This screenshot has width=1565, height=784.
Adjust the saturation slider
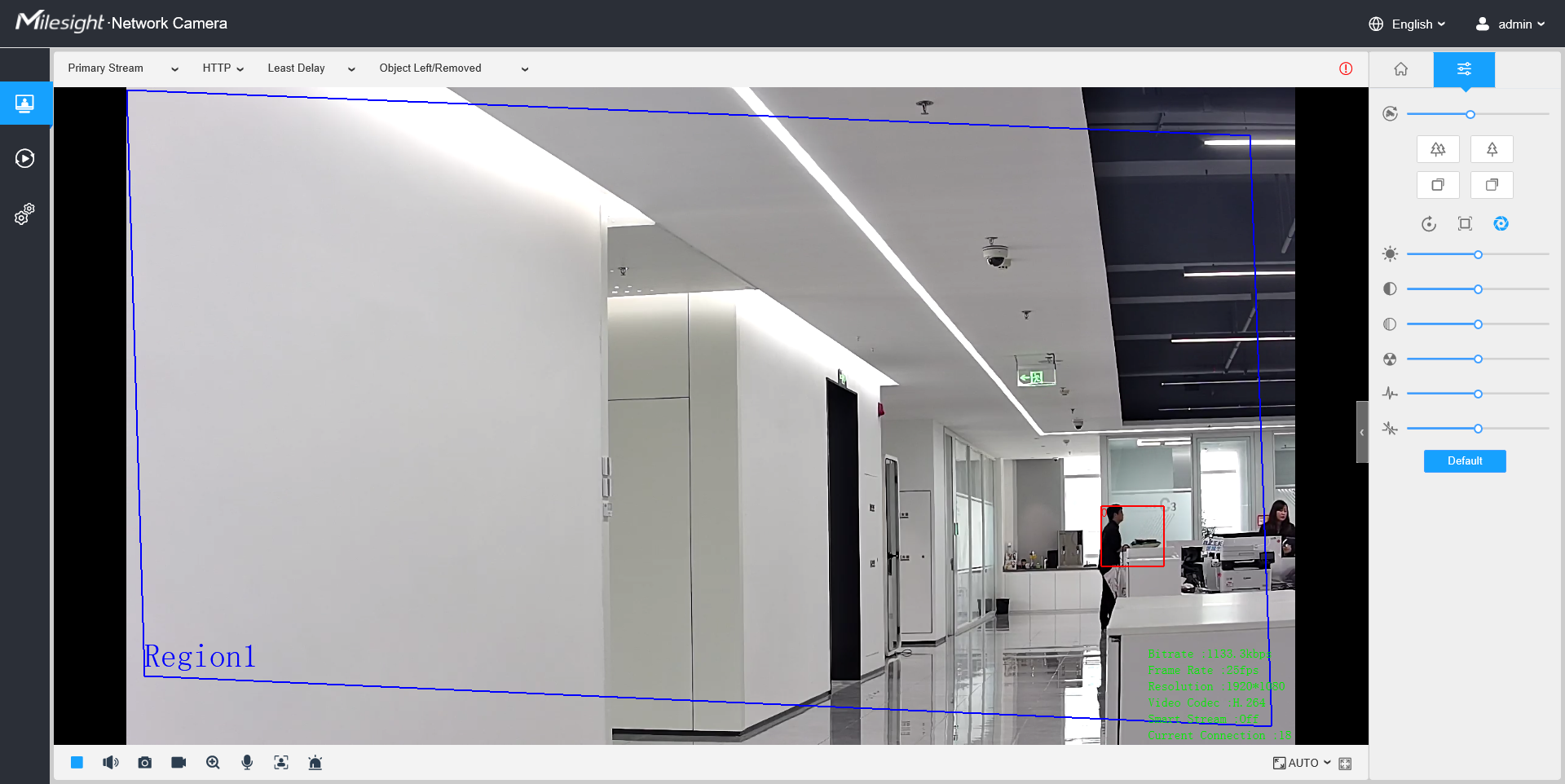point(1477,324)
